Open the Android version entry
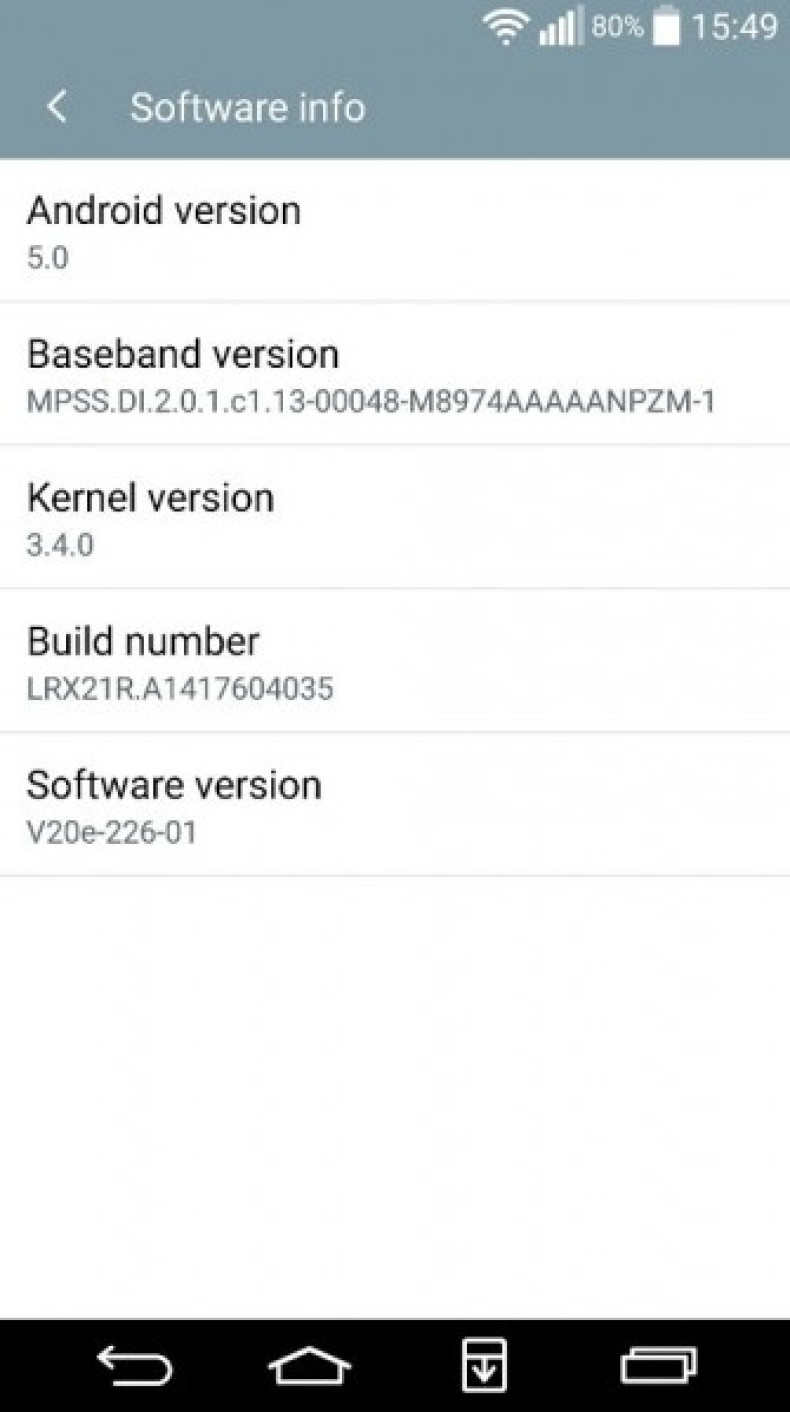Viewport: 790px width, 1412px height. click(x=395, y=230)
